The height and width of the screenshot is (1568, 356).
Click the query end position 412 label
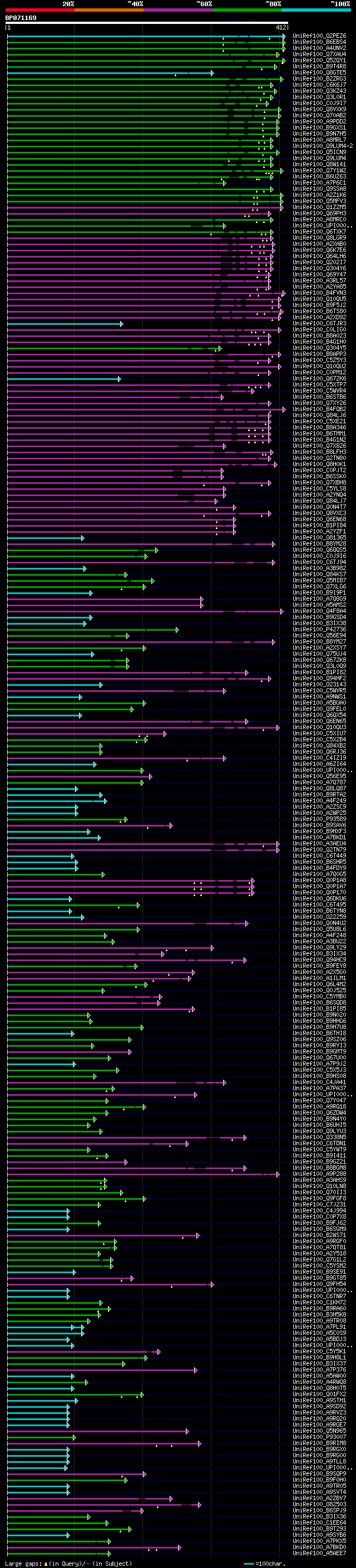point(280,27)
